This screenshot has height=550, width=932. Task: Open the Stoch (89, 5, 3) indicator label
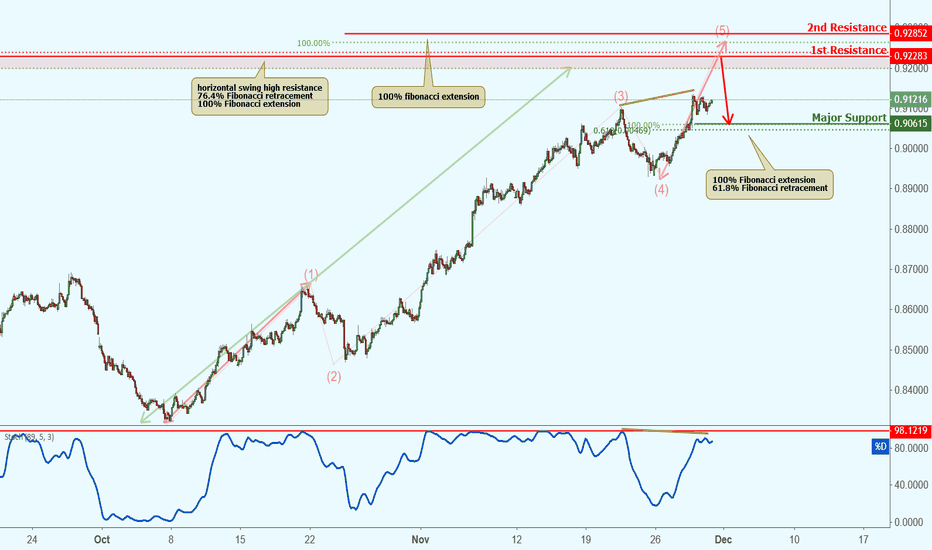[x=29, y=437]
